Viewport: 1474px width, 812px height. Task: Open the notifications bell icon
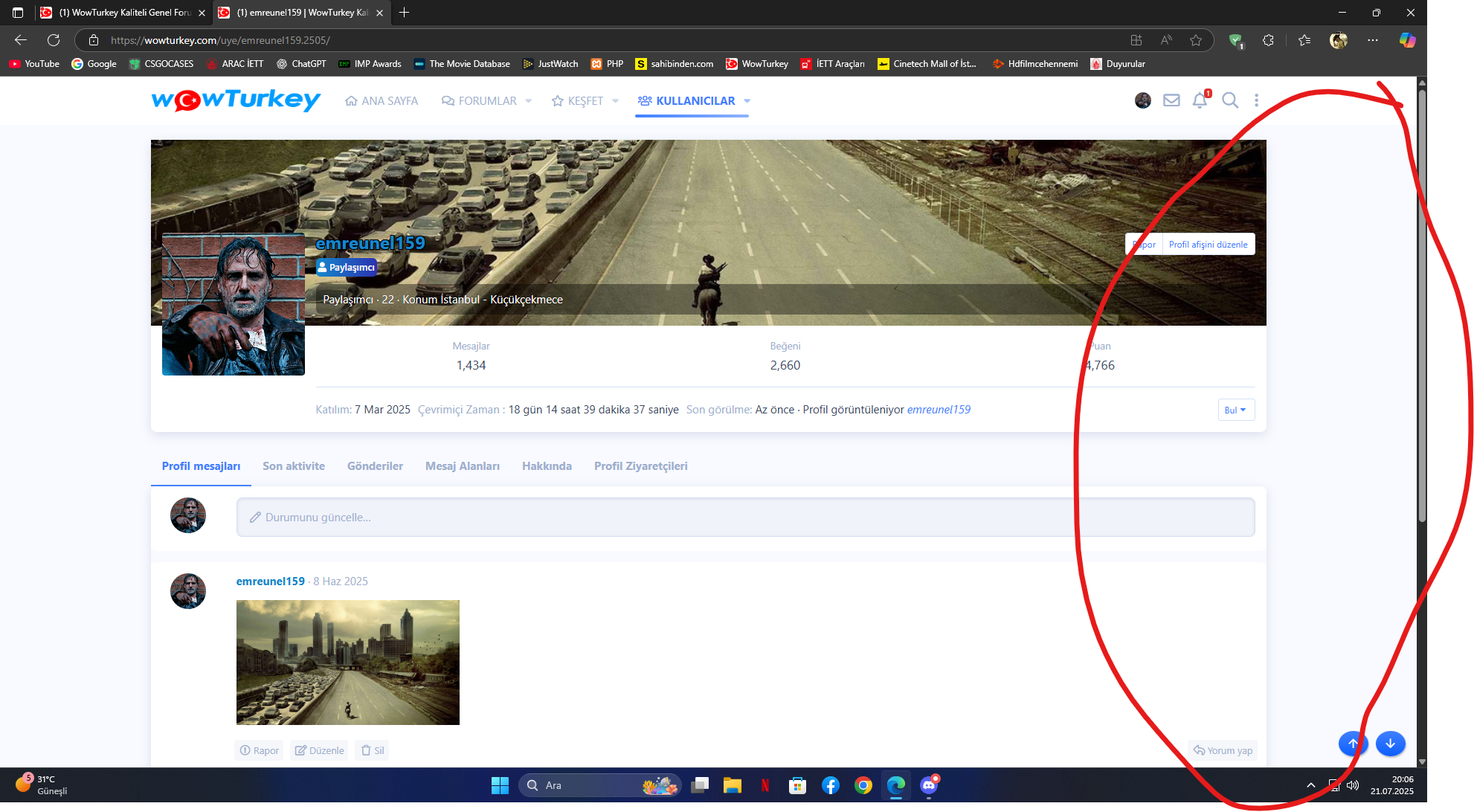click(1199, 100)
